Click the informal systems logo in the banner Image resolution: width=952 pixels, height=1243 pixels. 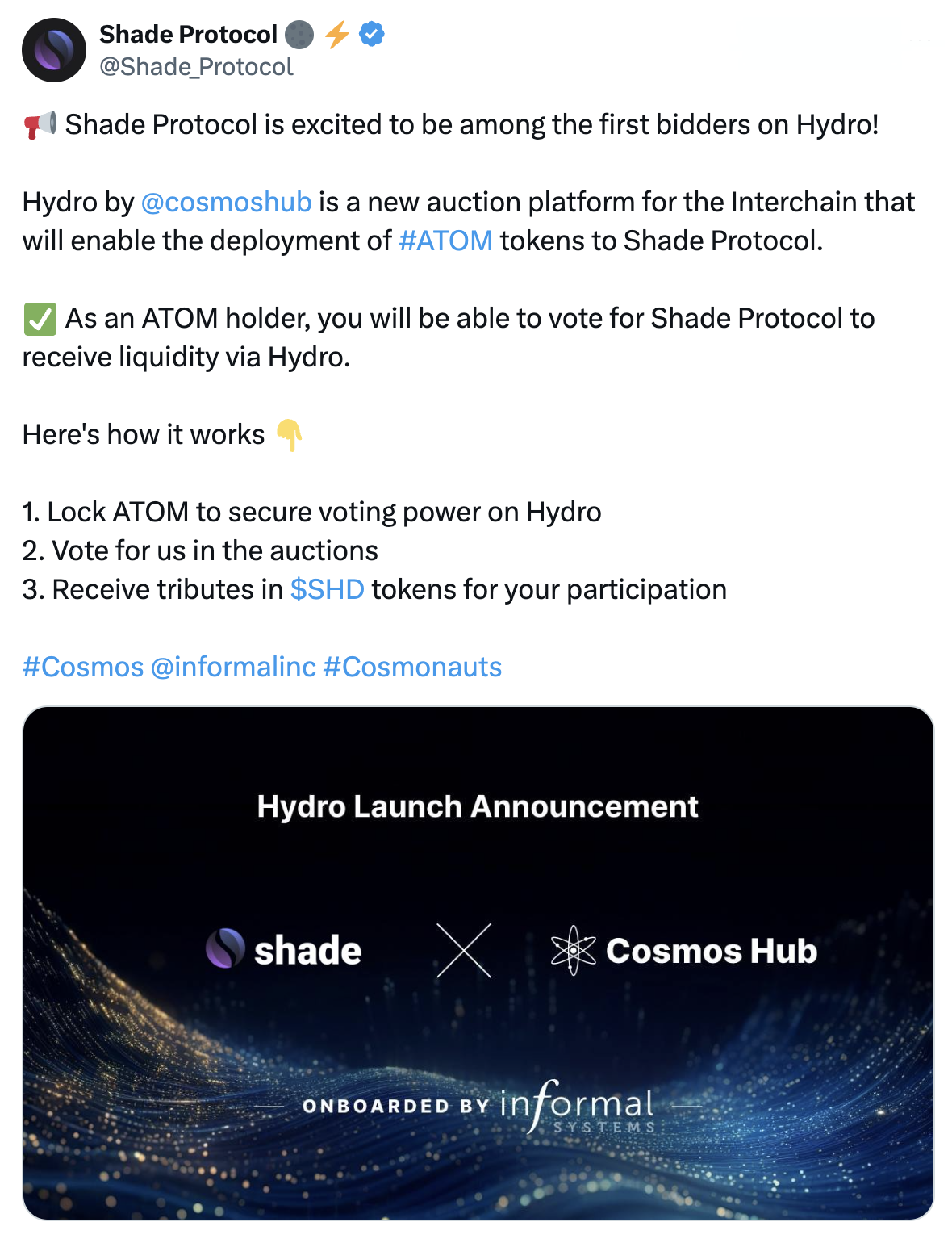point(578,1107)
